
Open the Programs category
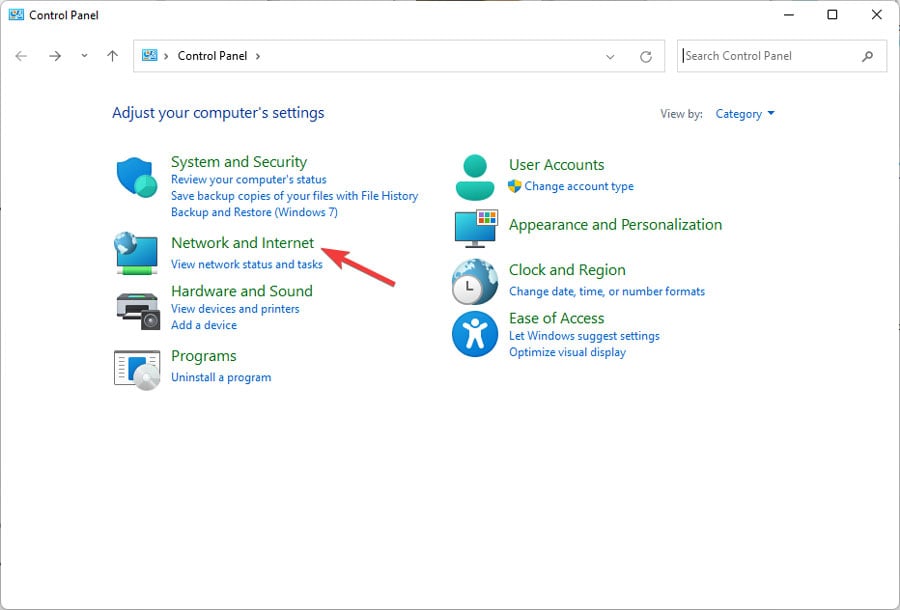coord(204,356)
